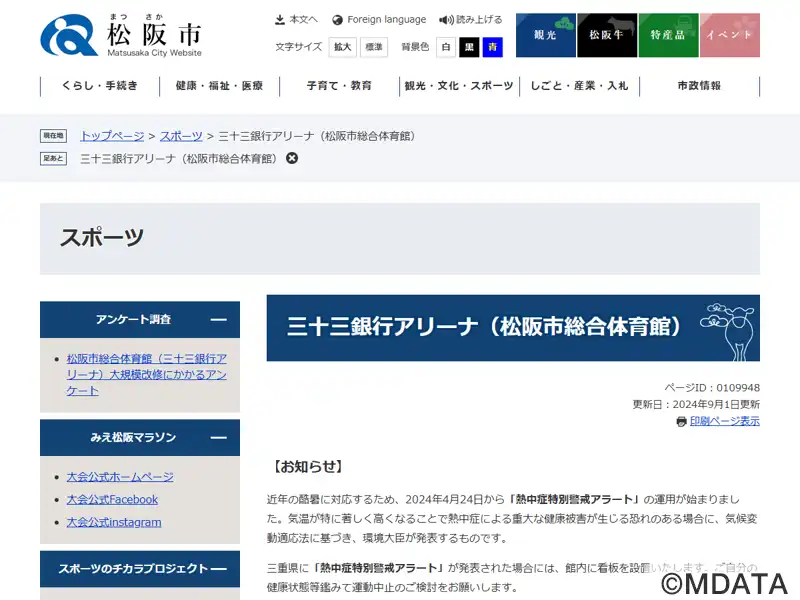This screenshot has width=800, height=600.
Task: Open 大会公式Facebook link
Action: point(112,499)
